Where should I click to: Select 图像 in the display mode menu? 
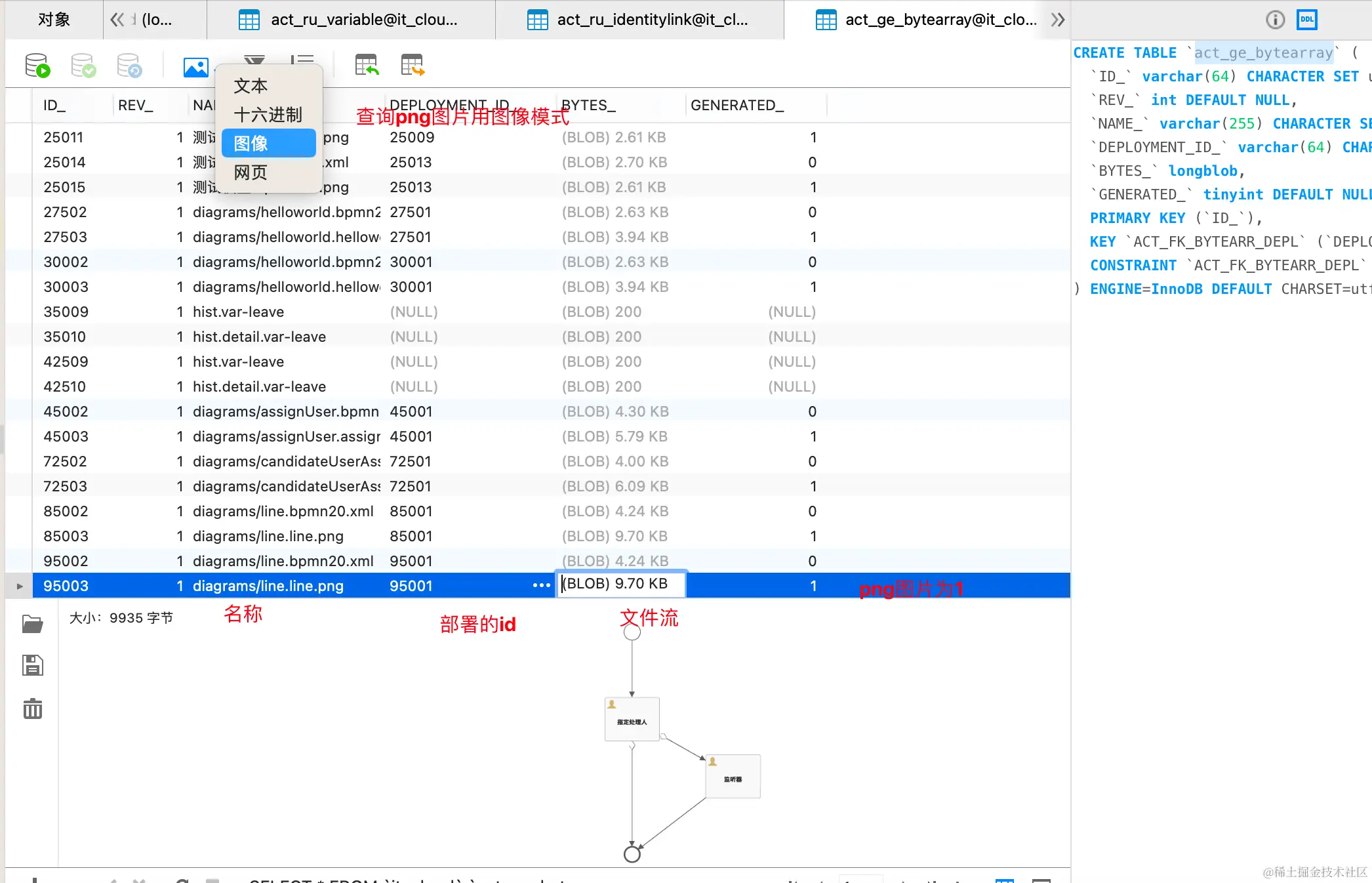(268, 143)
